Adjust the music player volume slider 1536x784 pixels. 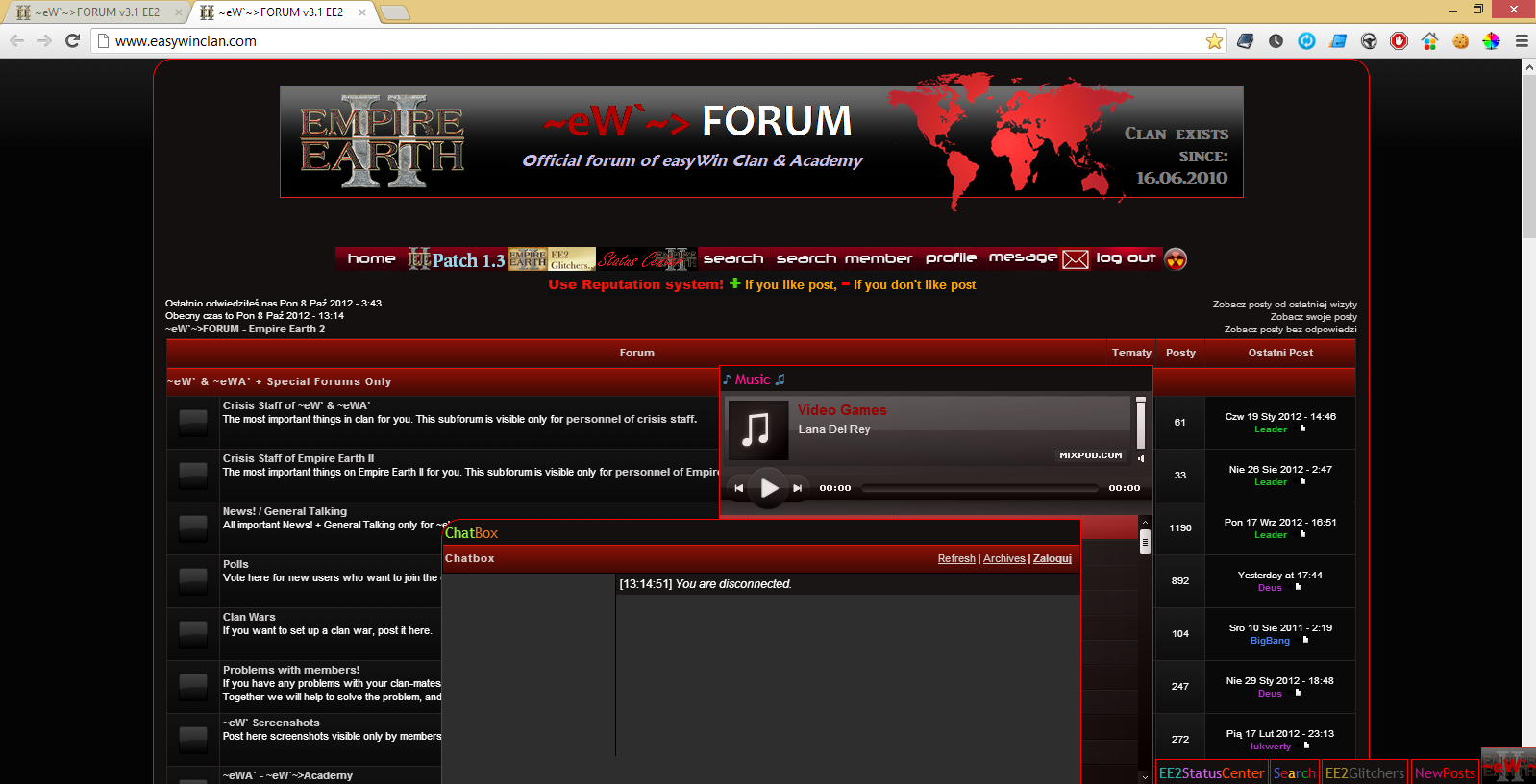click(x=1141, y=424)
